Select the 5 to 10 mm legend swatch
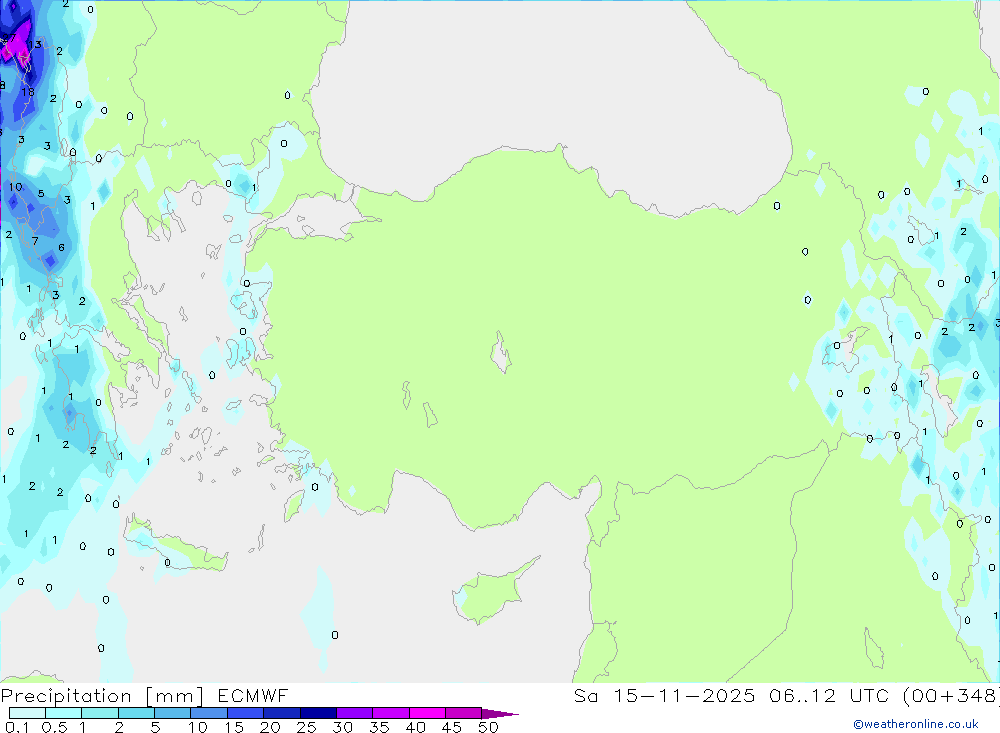 click(173, 713)
